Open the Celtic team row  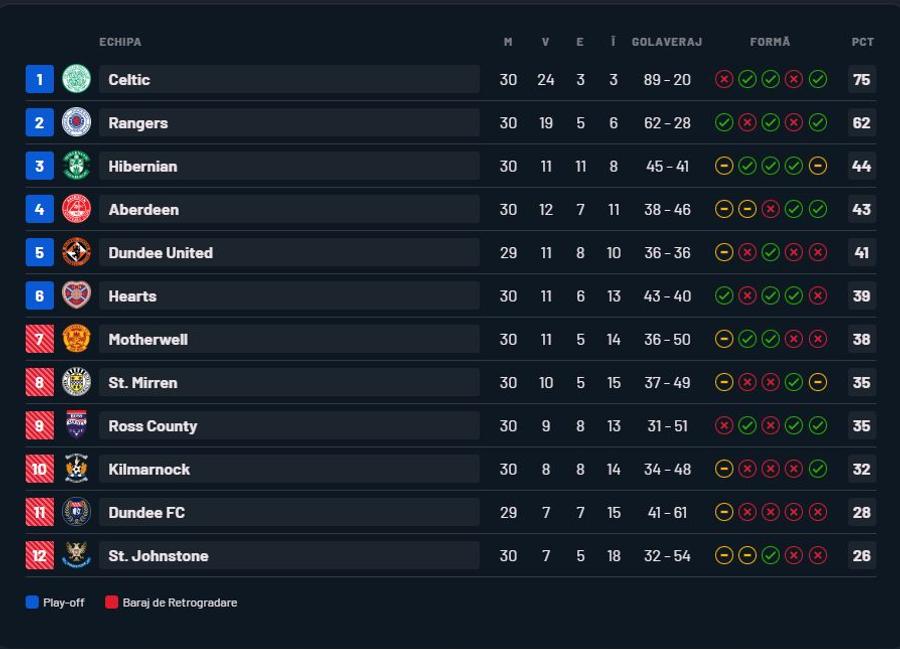coord(289,79)
